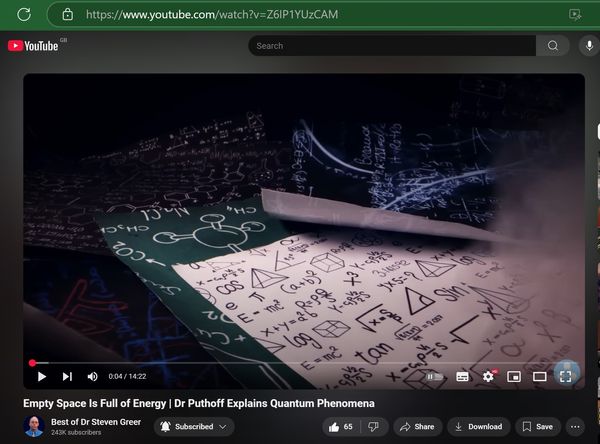
Task: Toggle the autoplay switch
Action: [x=435, y=377]
